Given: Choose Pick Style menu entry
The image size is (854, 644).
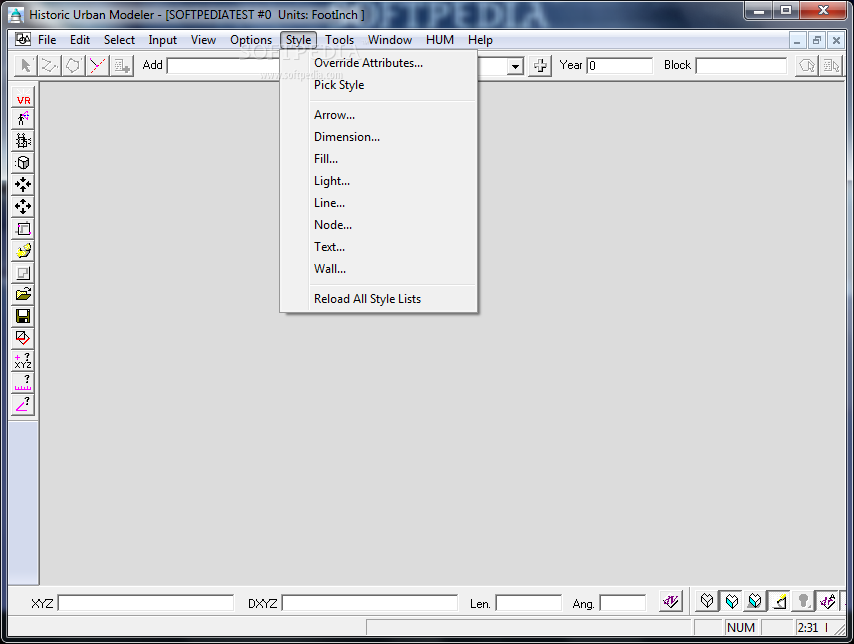Looking at the screenshot, I should coord(379,85).
